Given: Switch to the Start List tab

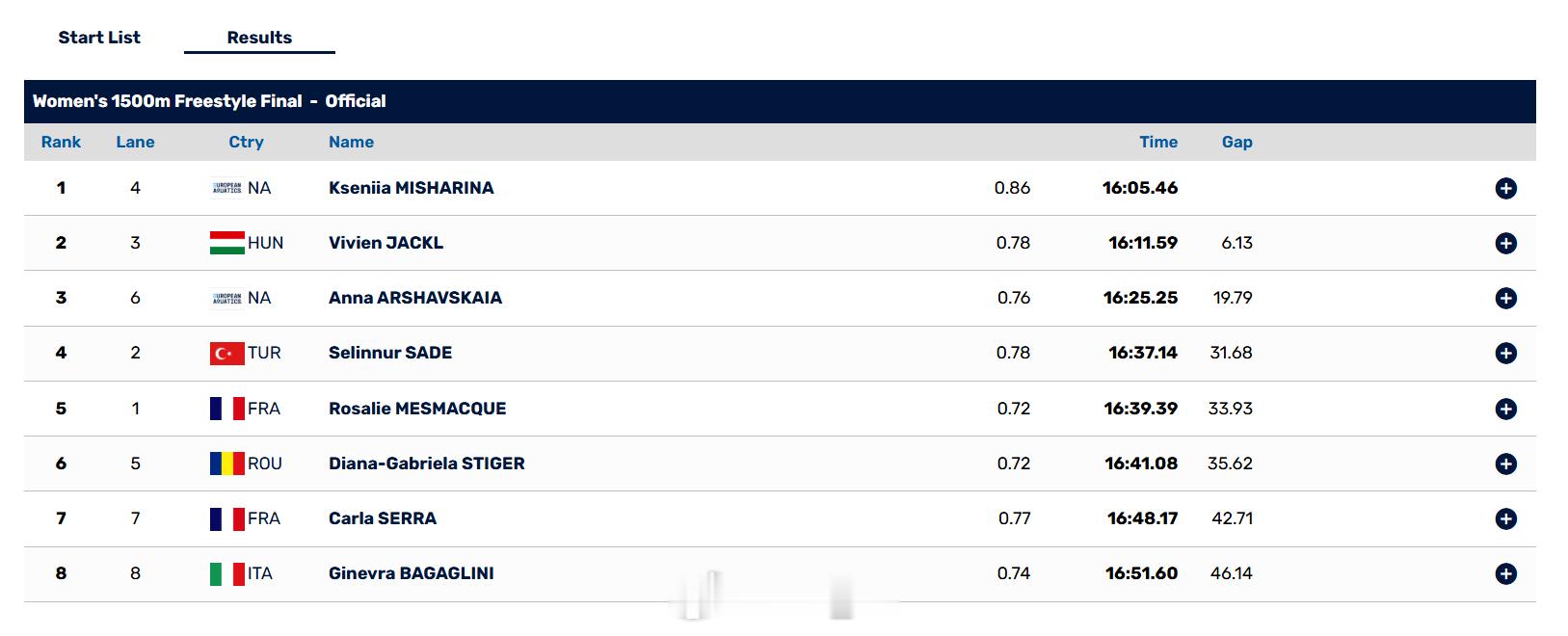Looking at the screenshot, I should [x=99, y=38].
